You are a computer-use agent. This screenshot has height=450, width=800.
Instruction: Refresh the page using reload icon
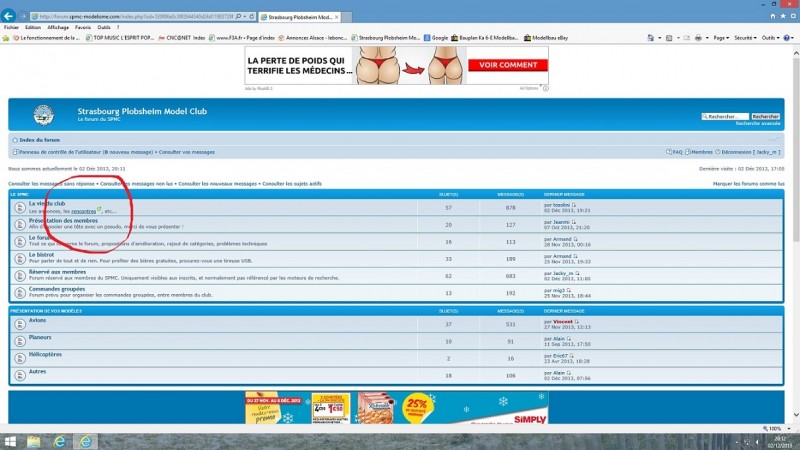click(x=252, y=16)
